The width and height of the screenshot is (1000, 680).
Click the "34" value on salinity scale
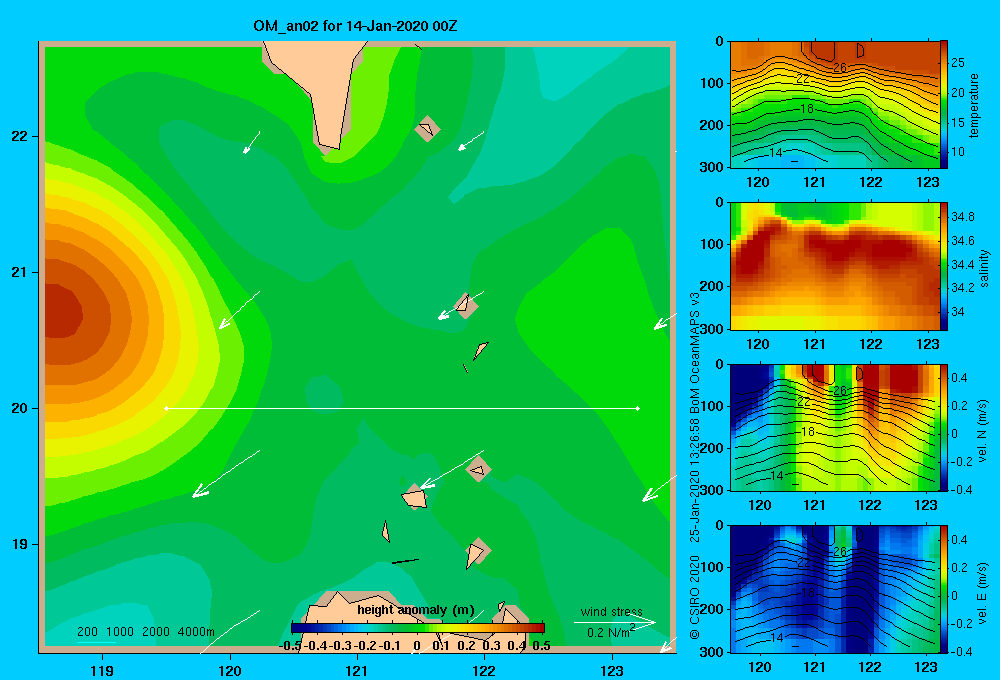click(x=958, y=311)
